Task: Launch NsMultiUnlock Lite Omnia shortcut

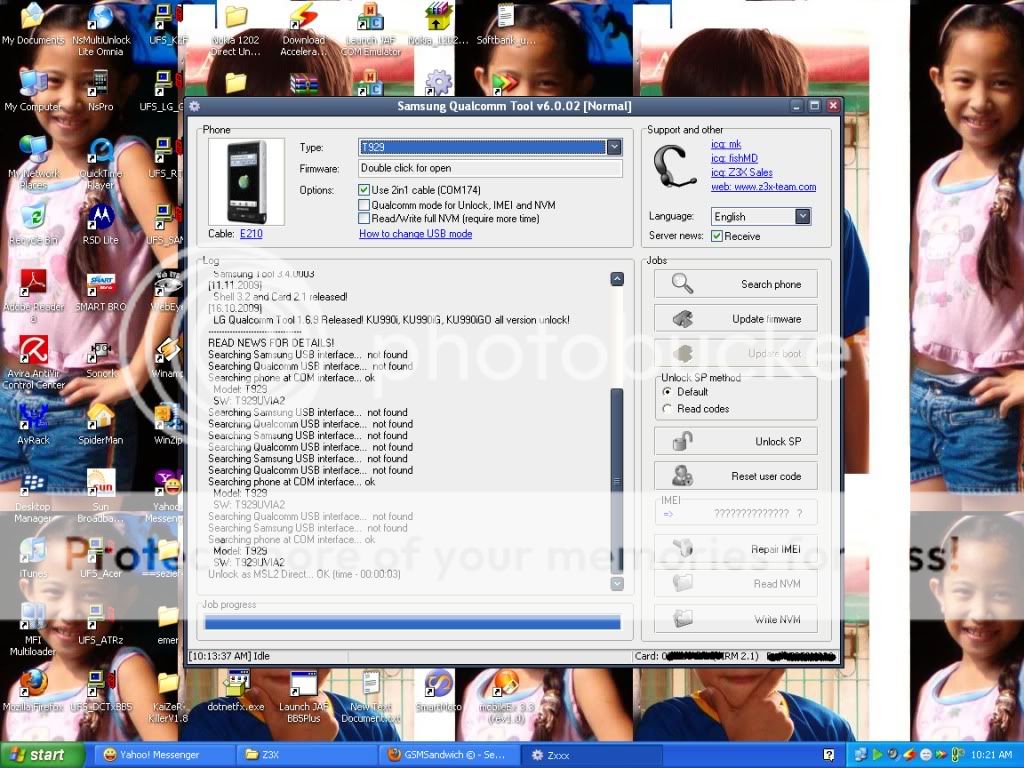Action: (x=101, y=29)
